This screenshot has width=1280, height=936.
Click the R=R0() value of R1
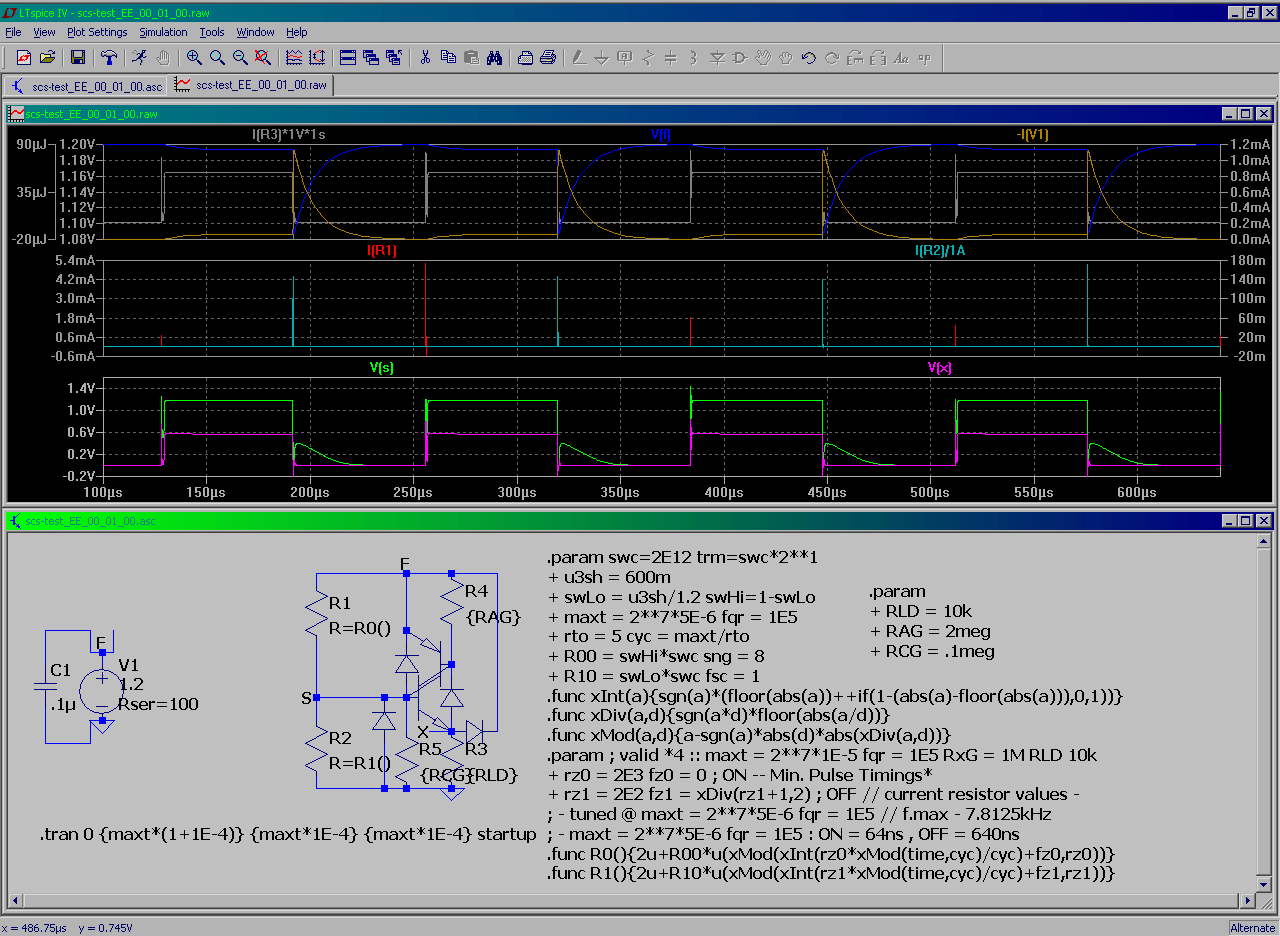[x=359, y=629]
